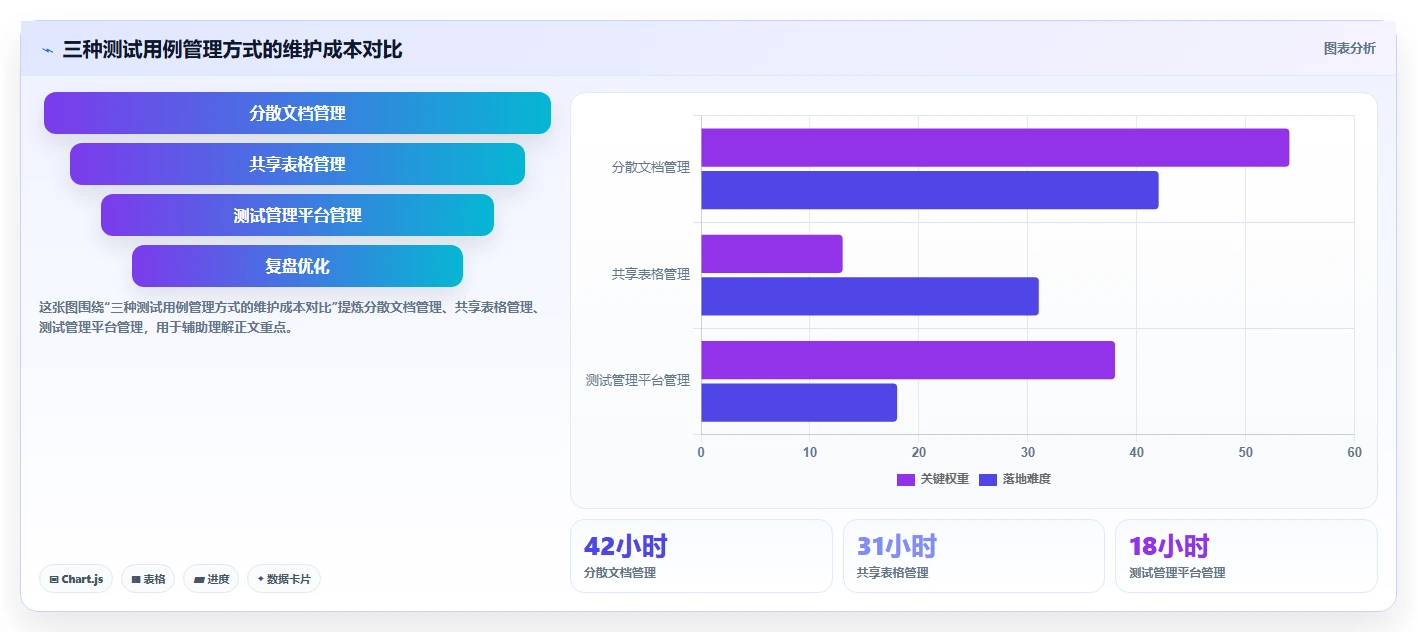Screen dimensions: 1417x632
Task: Click the purple 关键权重 bar for 测试管理平台管理
Action: pyautogui.click(x=908, y=360)
